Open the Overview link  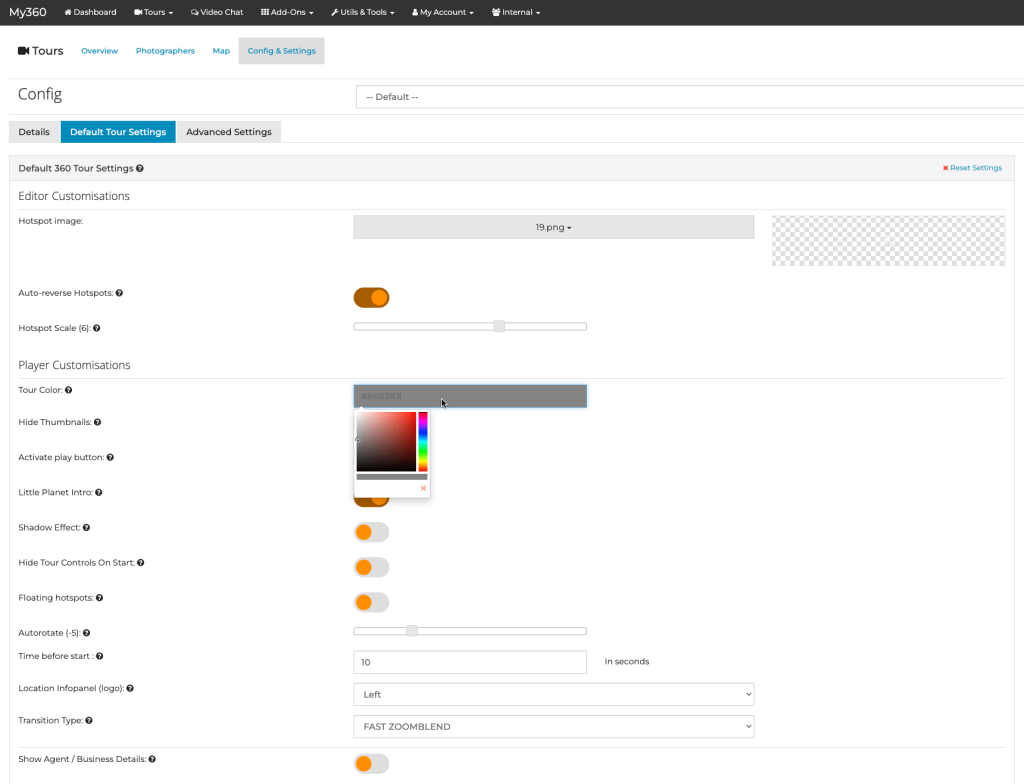[x=99, y=51]
